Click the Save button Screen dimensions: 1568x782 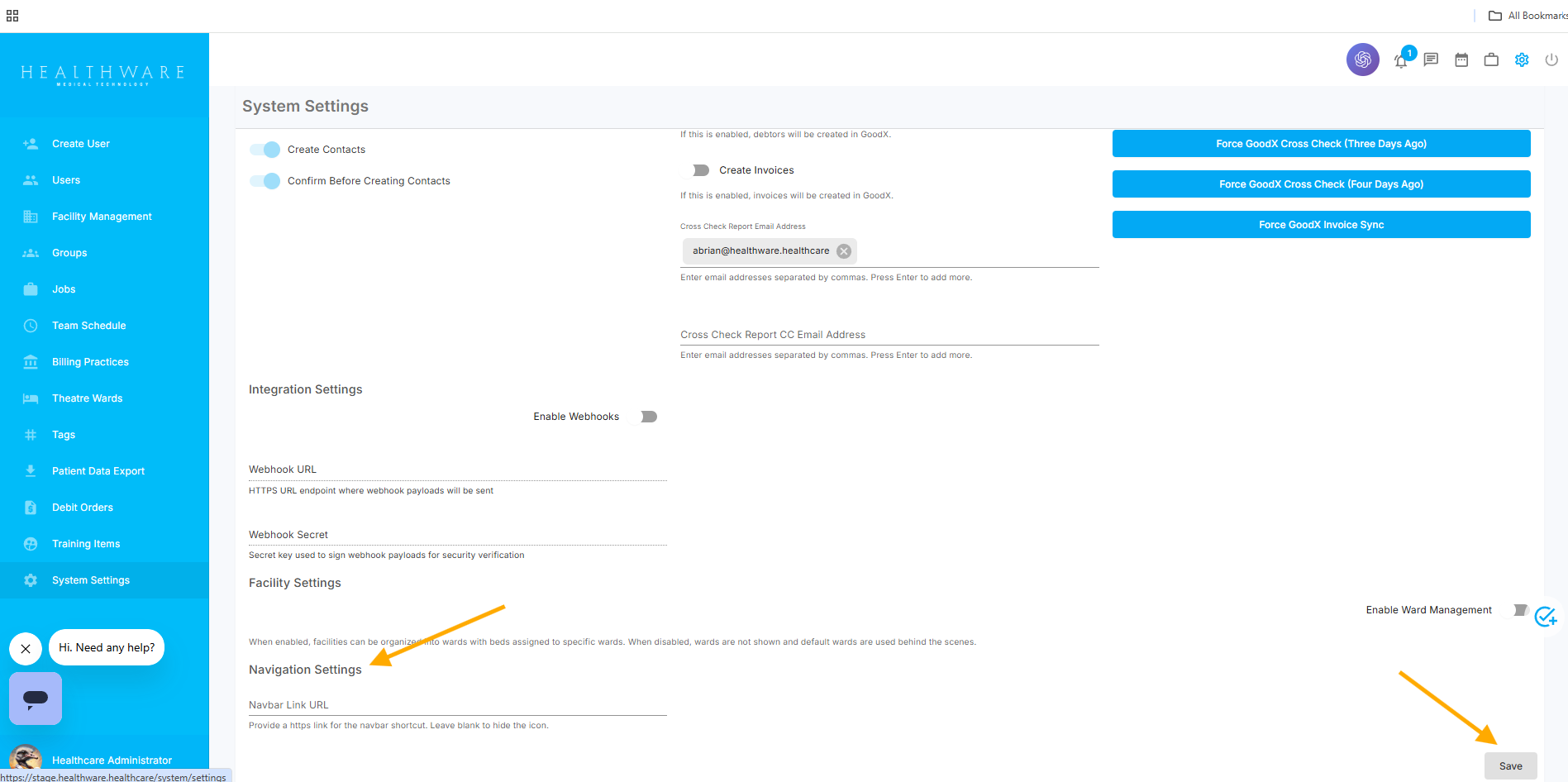(1510, 766)
